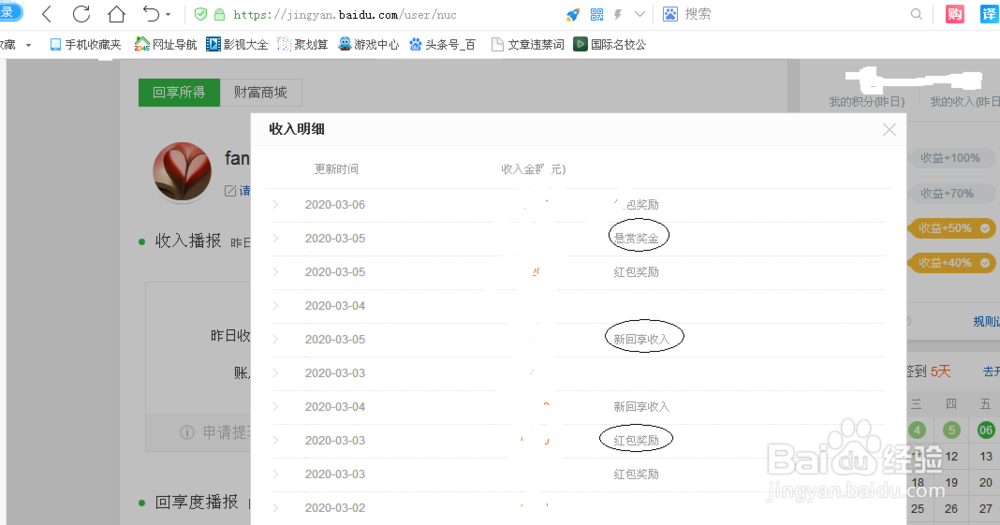Click the 2020-03-06 date cell
The image size is (1000, 525).
click(x=335, y=205)
